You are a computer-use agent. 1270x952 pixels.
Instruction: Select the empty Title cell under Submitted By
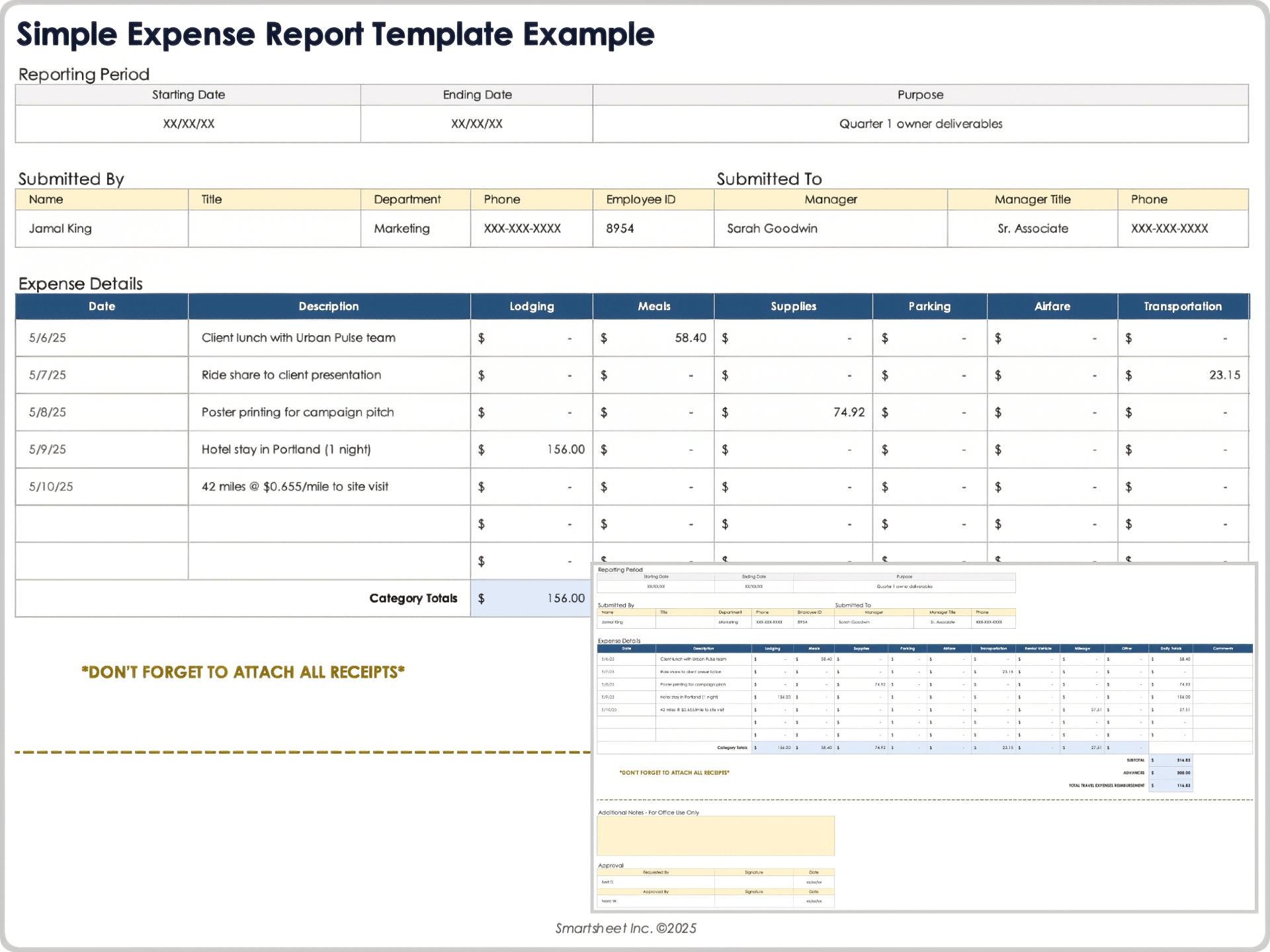click(274, 228)
